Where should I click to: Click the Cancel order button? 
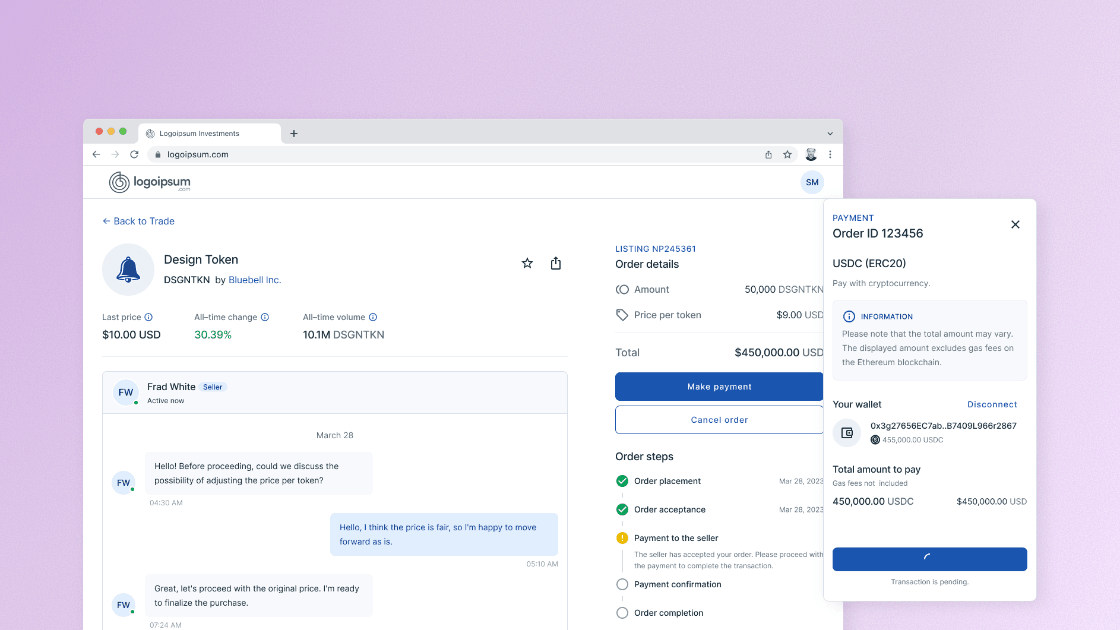point(719,420)
